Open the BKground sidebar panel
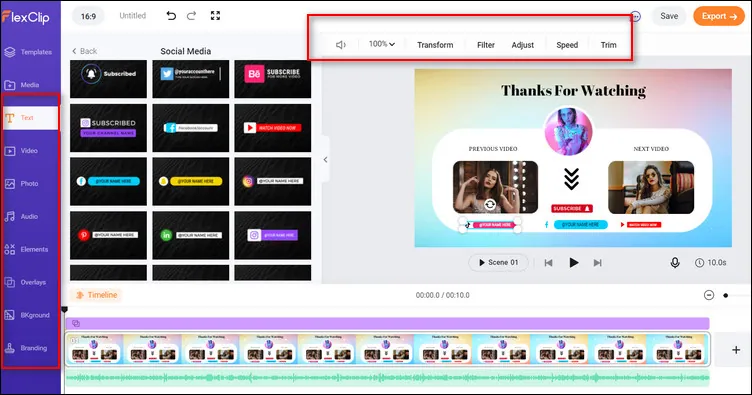The image size is (752, 395). 28,315
